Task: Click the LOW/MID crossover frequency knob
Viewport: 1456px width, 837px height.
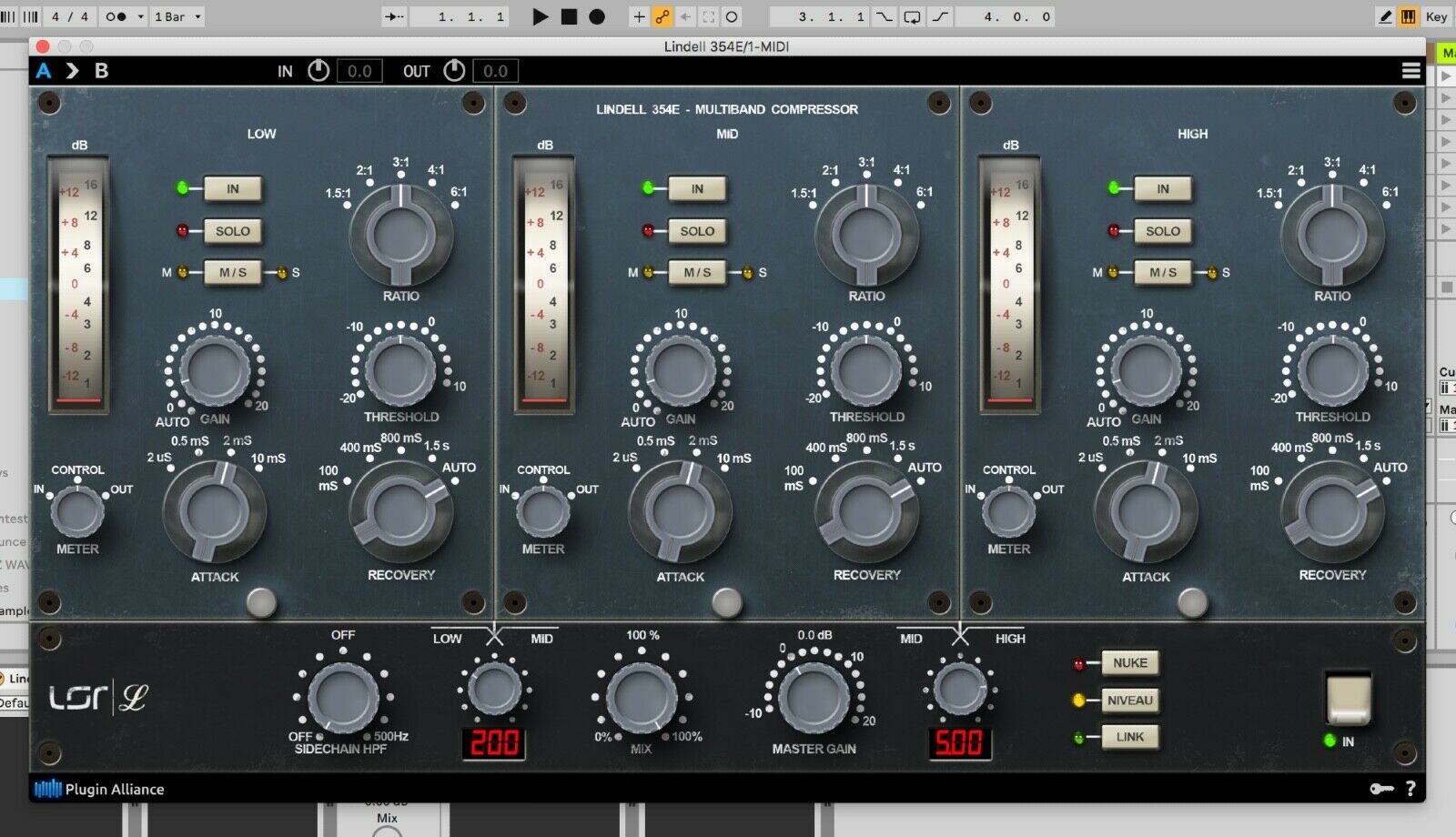Action: [x=494, y=690]
